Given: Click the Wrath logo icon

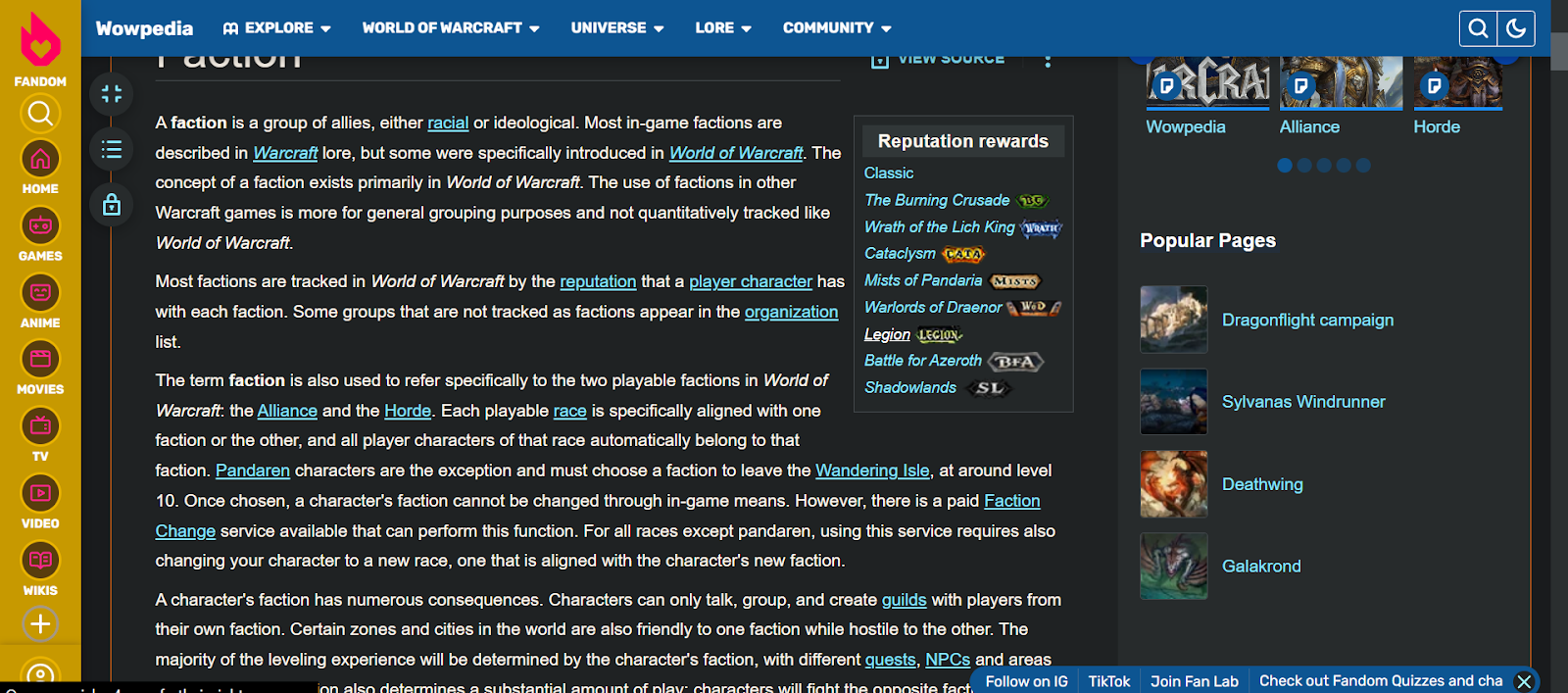Looking at the screenshot, I should click(x=1041, y=228).
